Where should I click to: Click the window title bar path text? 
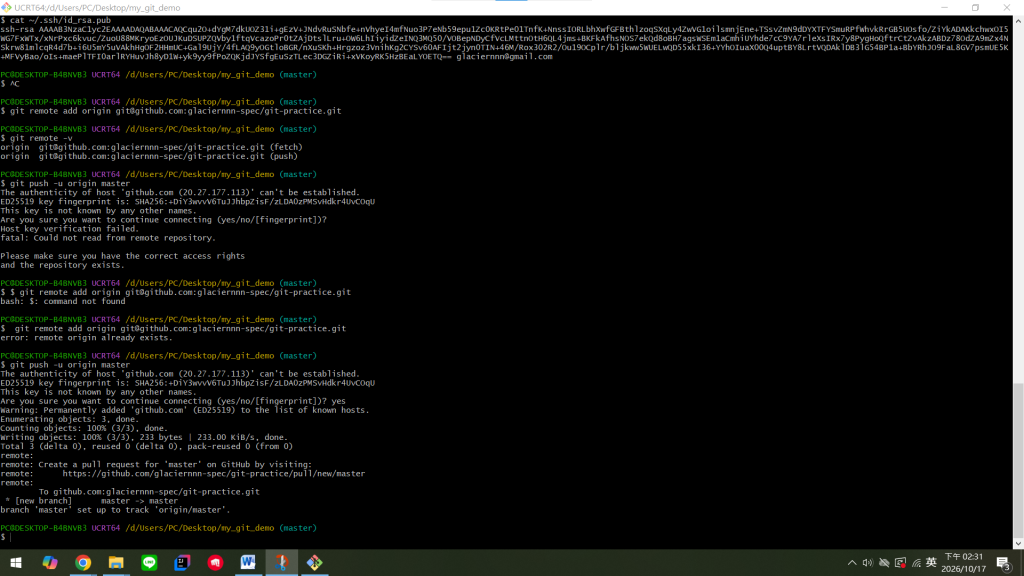click(x=97, y=8)
